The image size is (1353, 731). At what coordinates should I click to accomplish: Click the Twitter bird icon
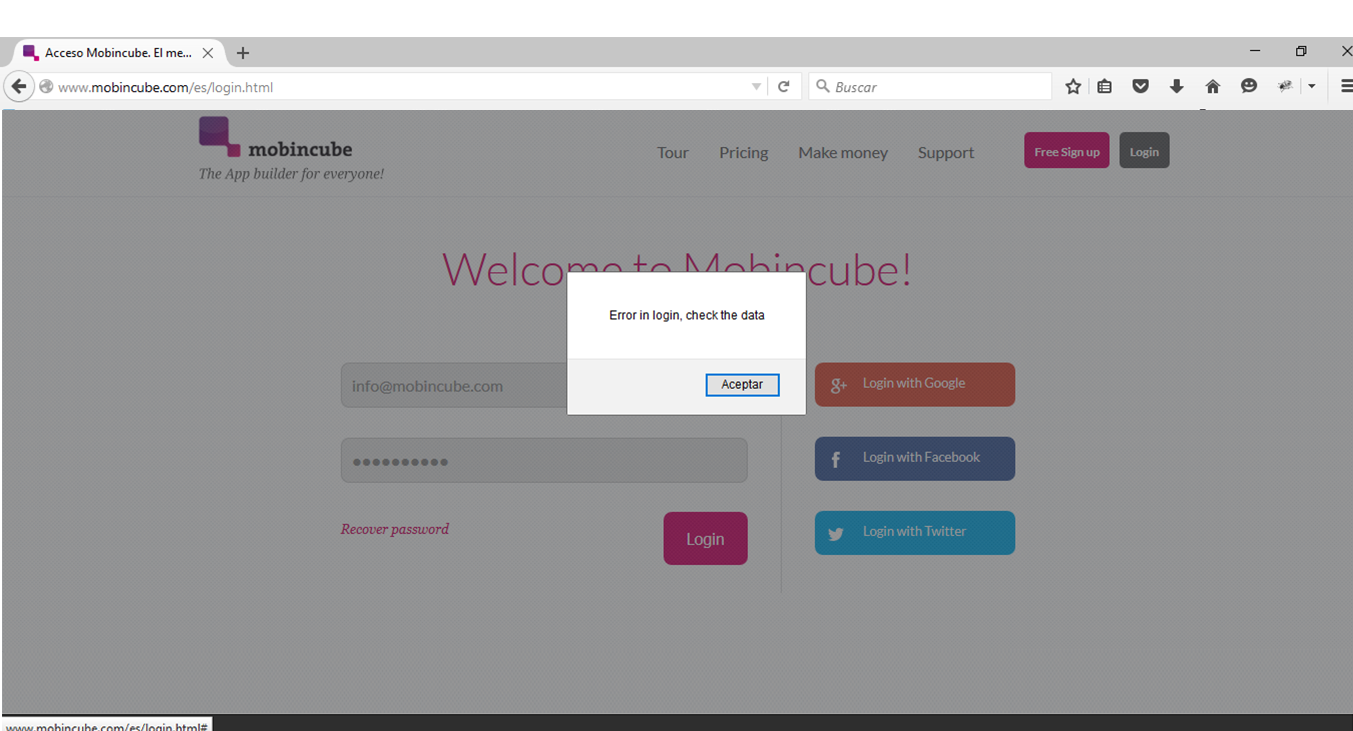tap(836, 534)
